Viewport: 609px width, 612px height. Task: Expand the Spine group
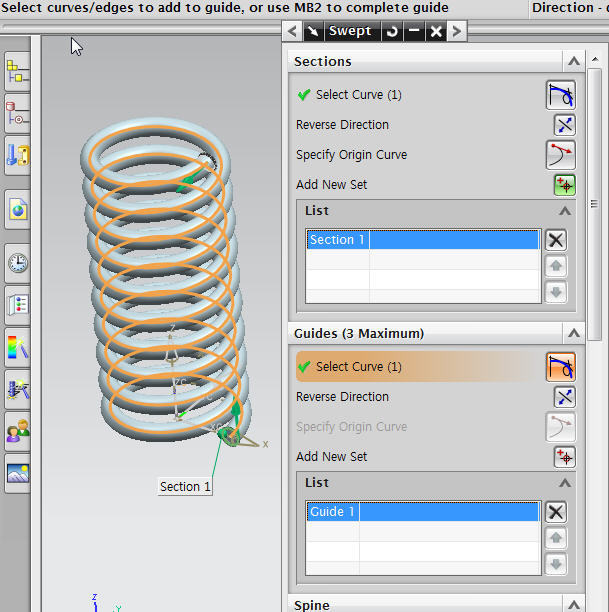coord(573,605)
